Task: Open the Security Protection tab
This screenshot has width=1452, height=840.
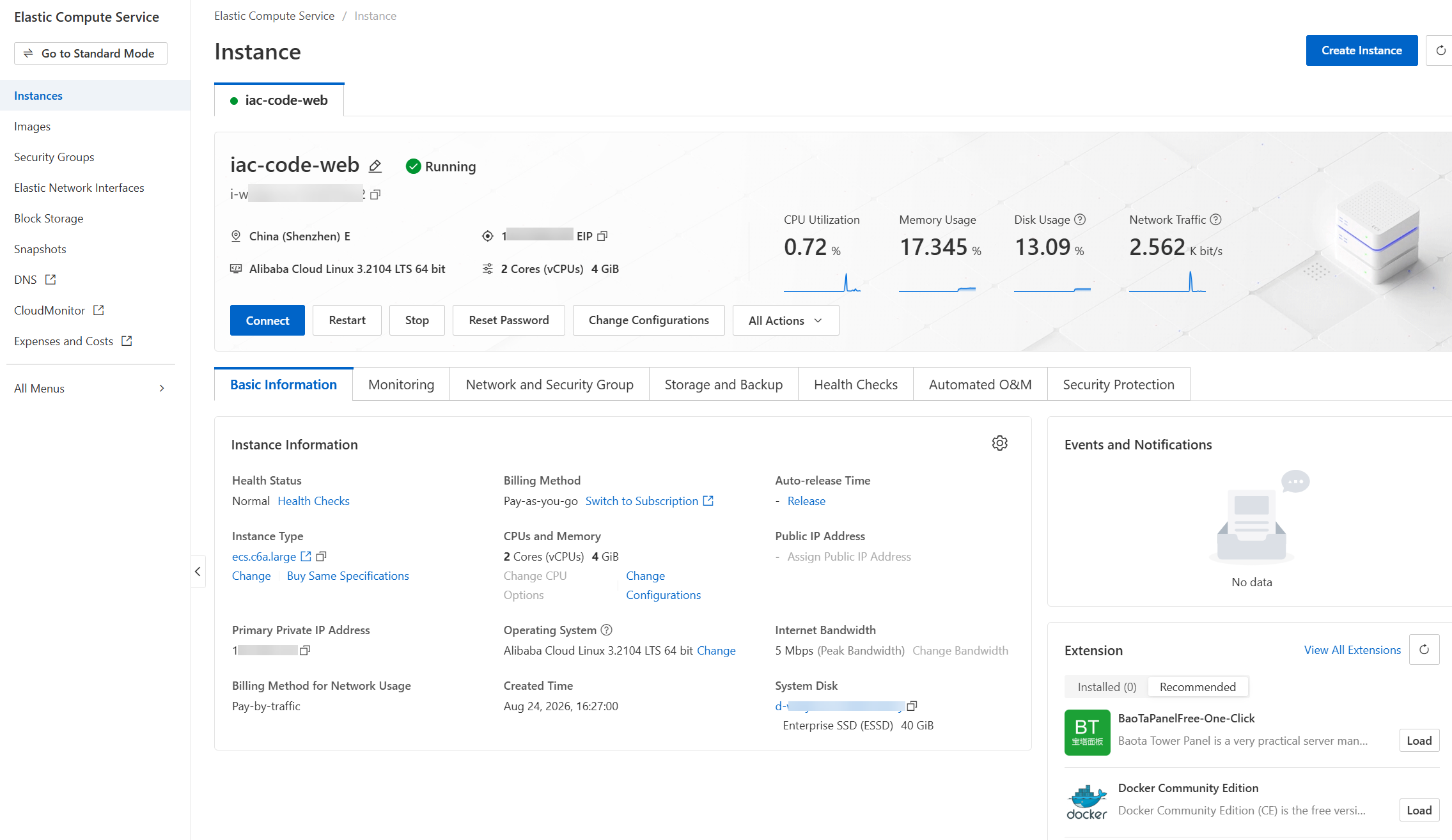Action: [x=1119, y=385]
